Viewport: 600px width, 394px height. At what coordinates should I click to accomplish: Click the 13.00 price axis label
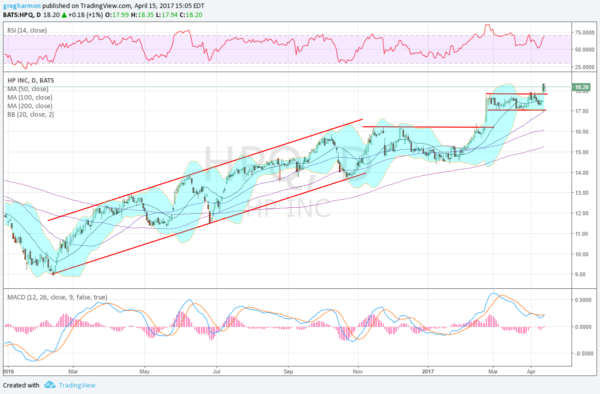click(x=582, y=193)
